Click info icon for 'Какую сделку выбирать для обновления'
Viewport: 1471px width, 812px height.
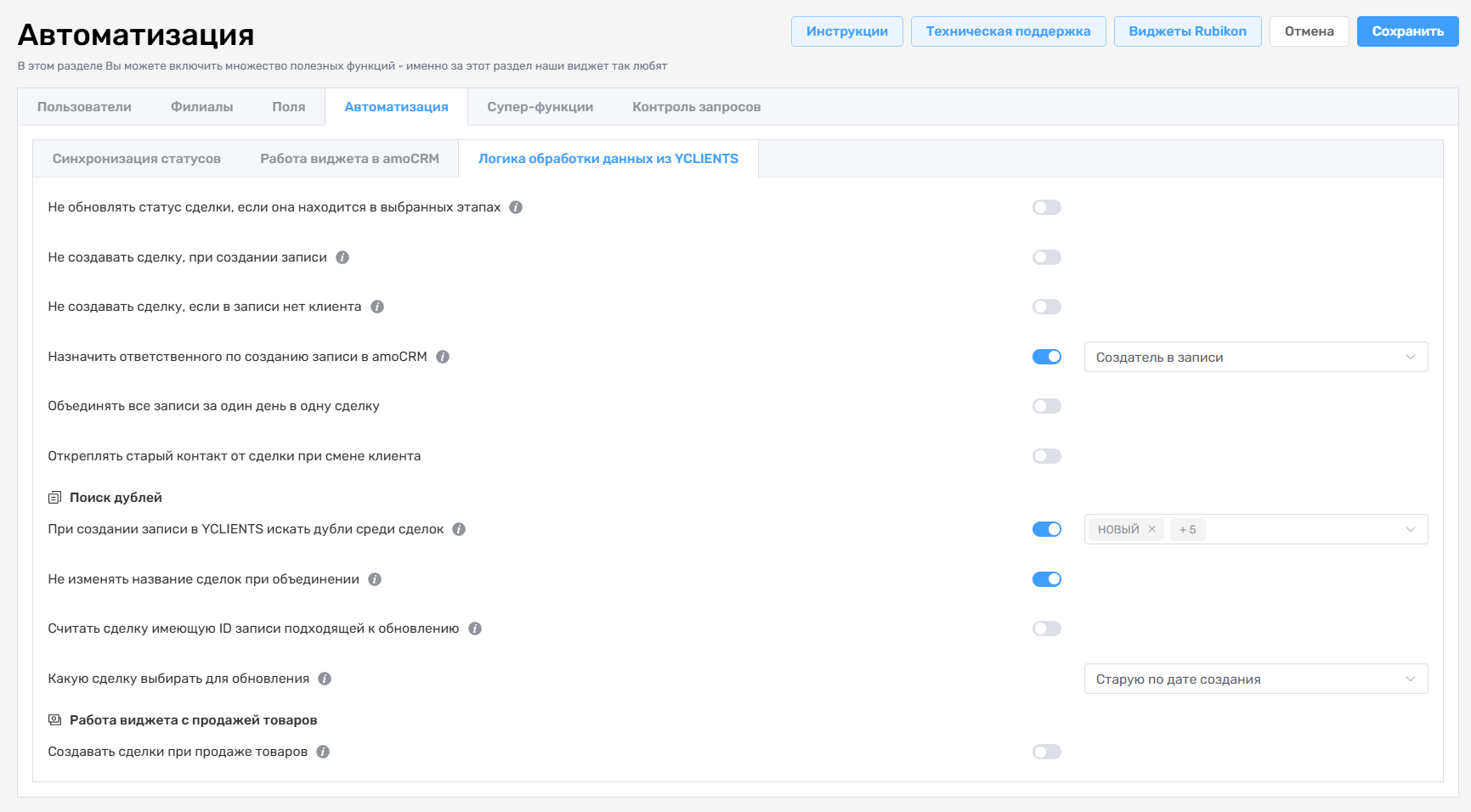tap(325, 679)
